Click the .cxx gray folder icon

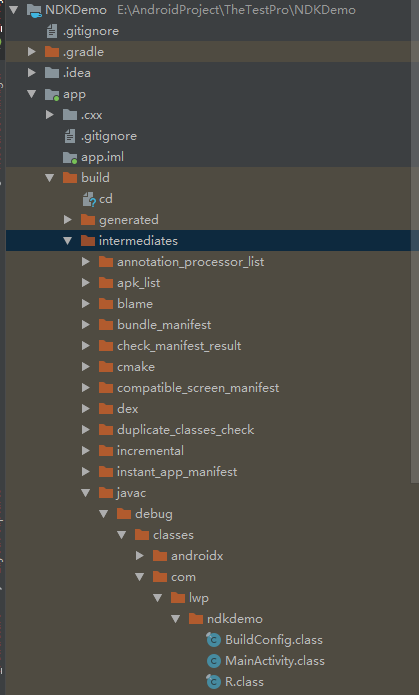click(70, 115)
